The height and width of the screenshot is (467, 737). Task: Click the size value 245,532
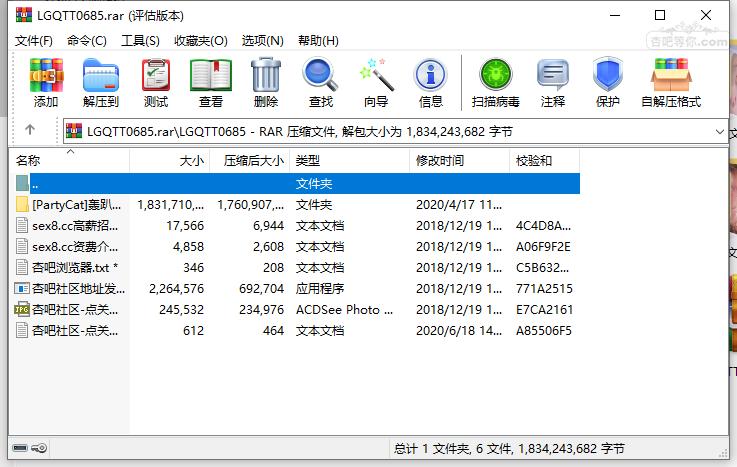coord(181,310)
